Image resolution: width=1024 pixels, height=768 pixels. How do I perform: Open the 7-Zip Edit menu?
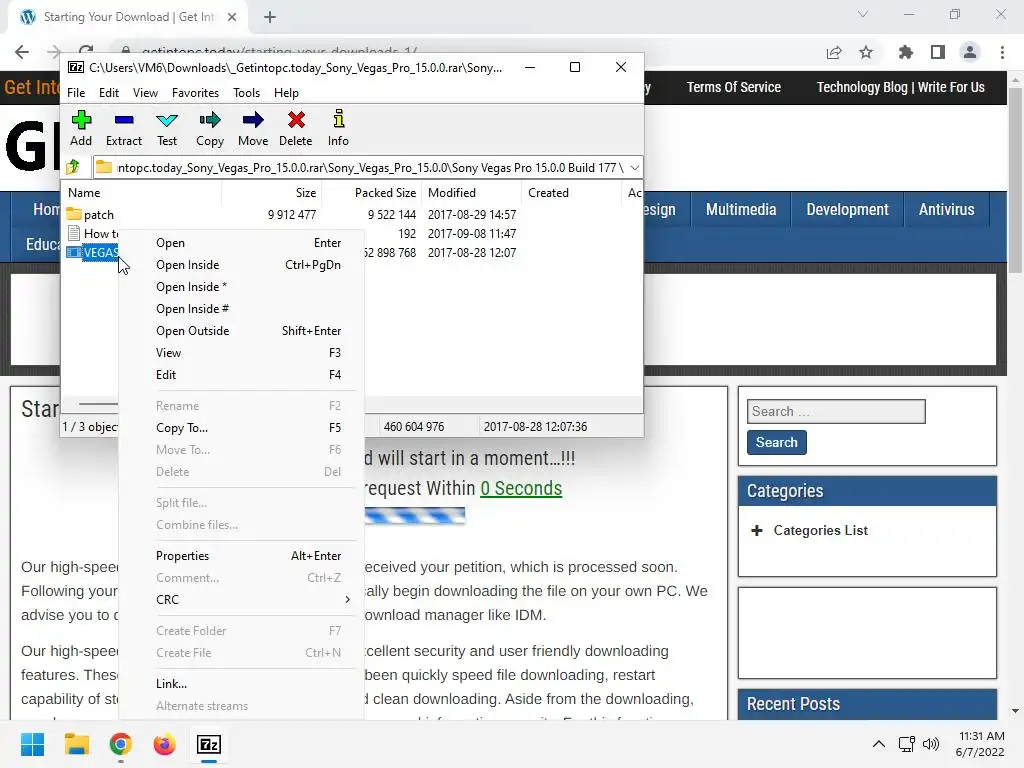[x=108, y=93]
